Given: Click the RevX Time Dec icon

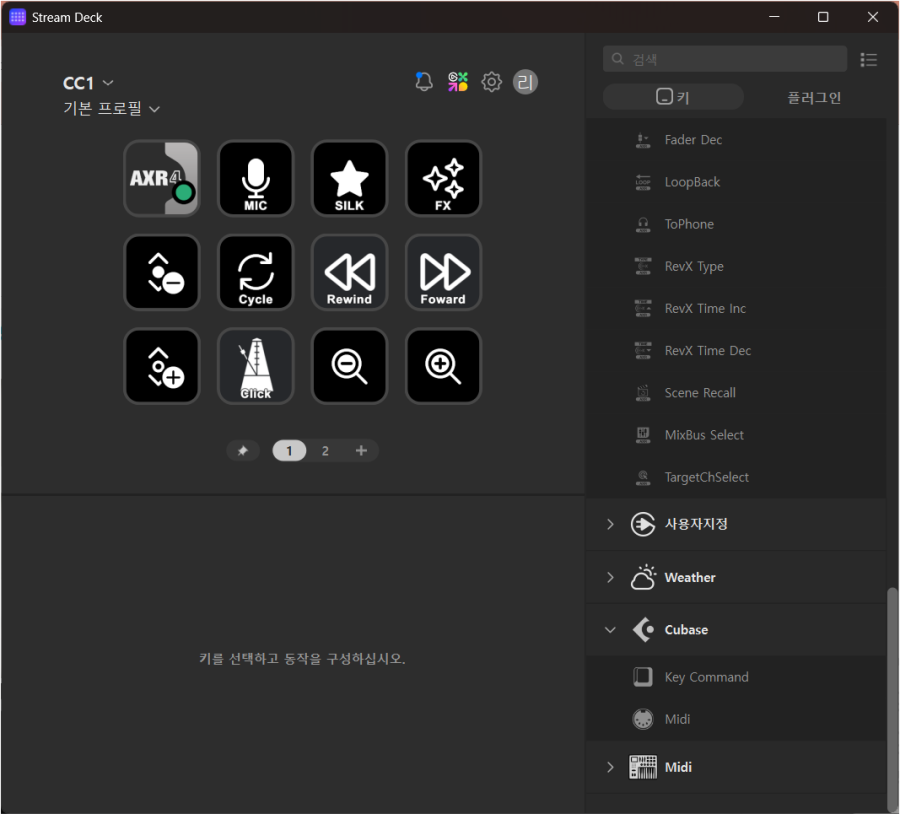Looking at the screenshot, I should tap(643, 350).
